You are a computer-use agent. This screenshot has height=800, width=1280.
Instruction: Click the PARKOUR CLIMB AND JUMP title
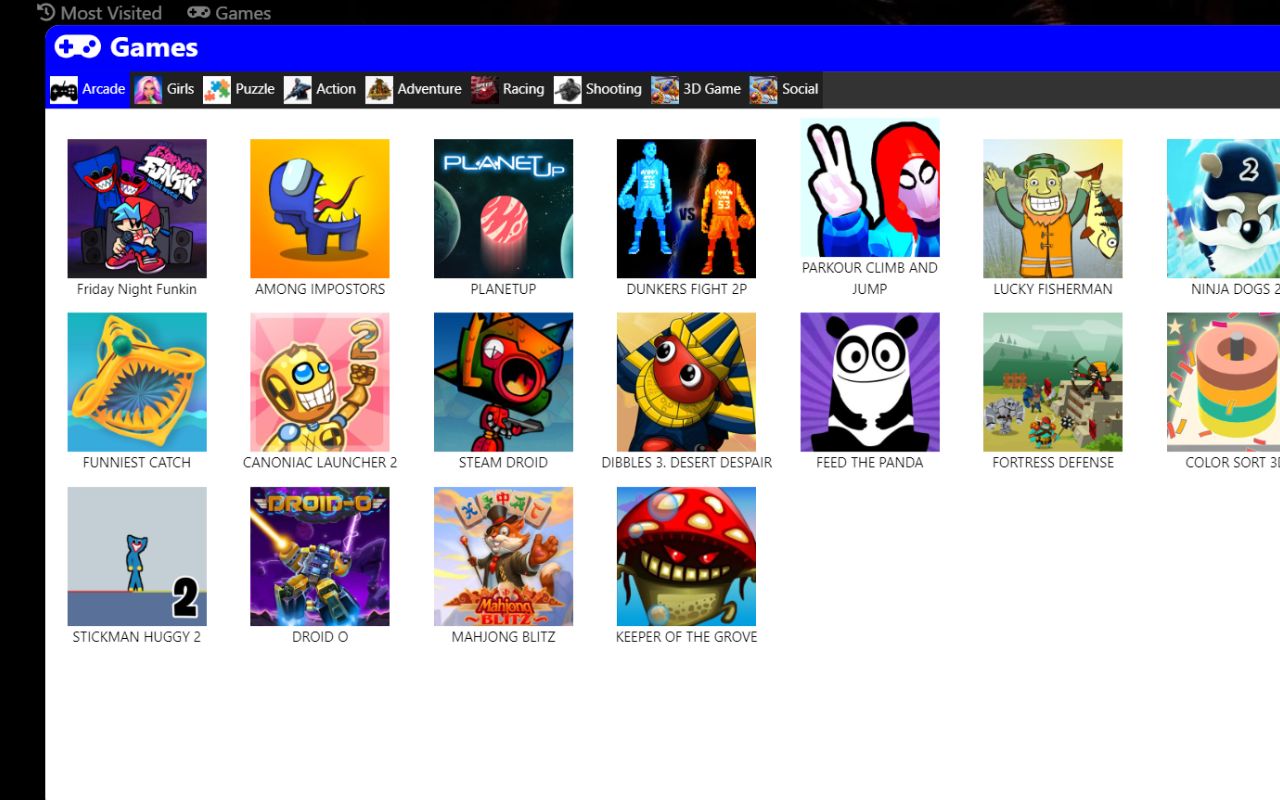coord(870,278)
